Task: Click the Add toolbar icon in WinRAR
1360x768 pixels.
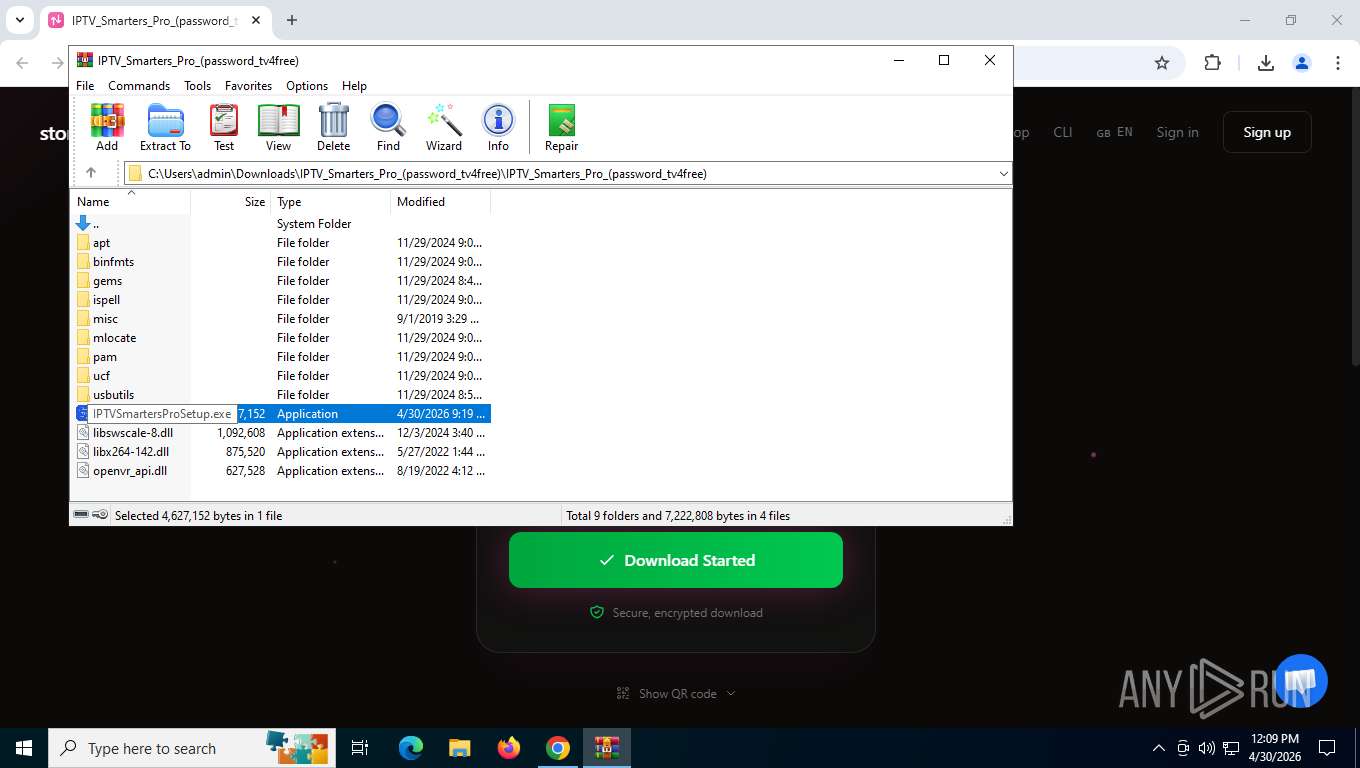Action: point(107,127)
